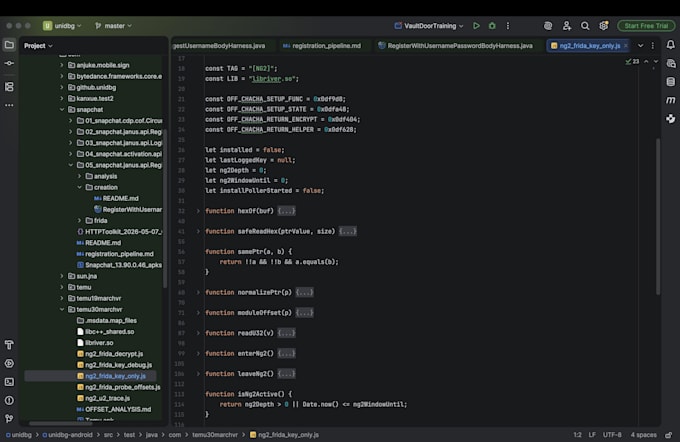Viewport: 680px width, 442px height.
Task: Open inspections widget showing 23
Action: click(x=632, y=62)
